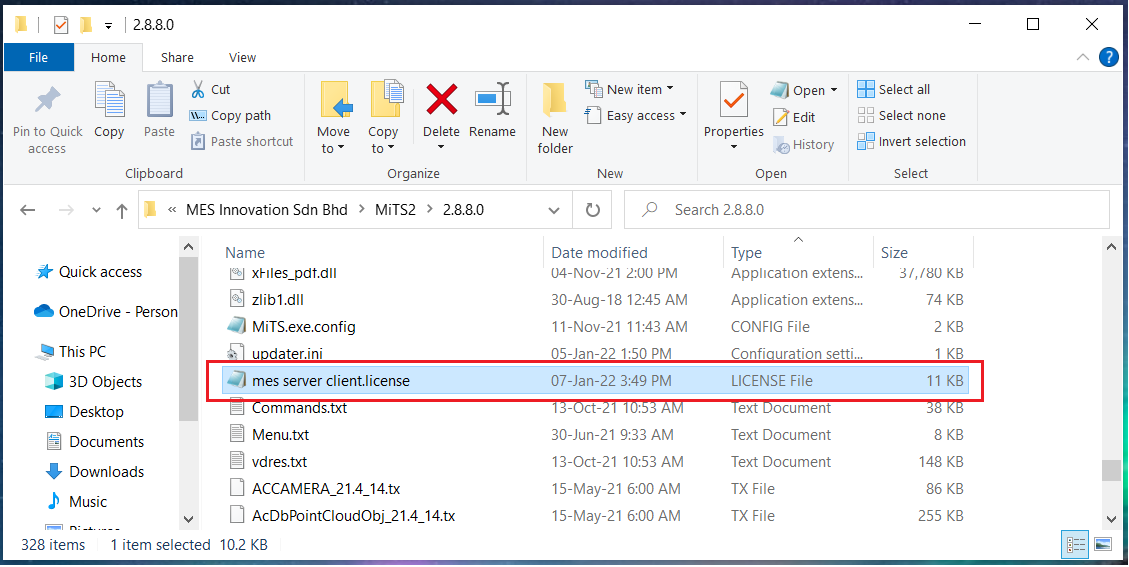Refresh the folder view
Screen dimensions: 1129x567
pos(593,210)
